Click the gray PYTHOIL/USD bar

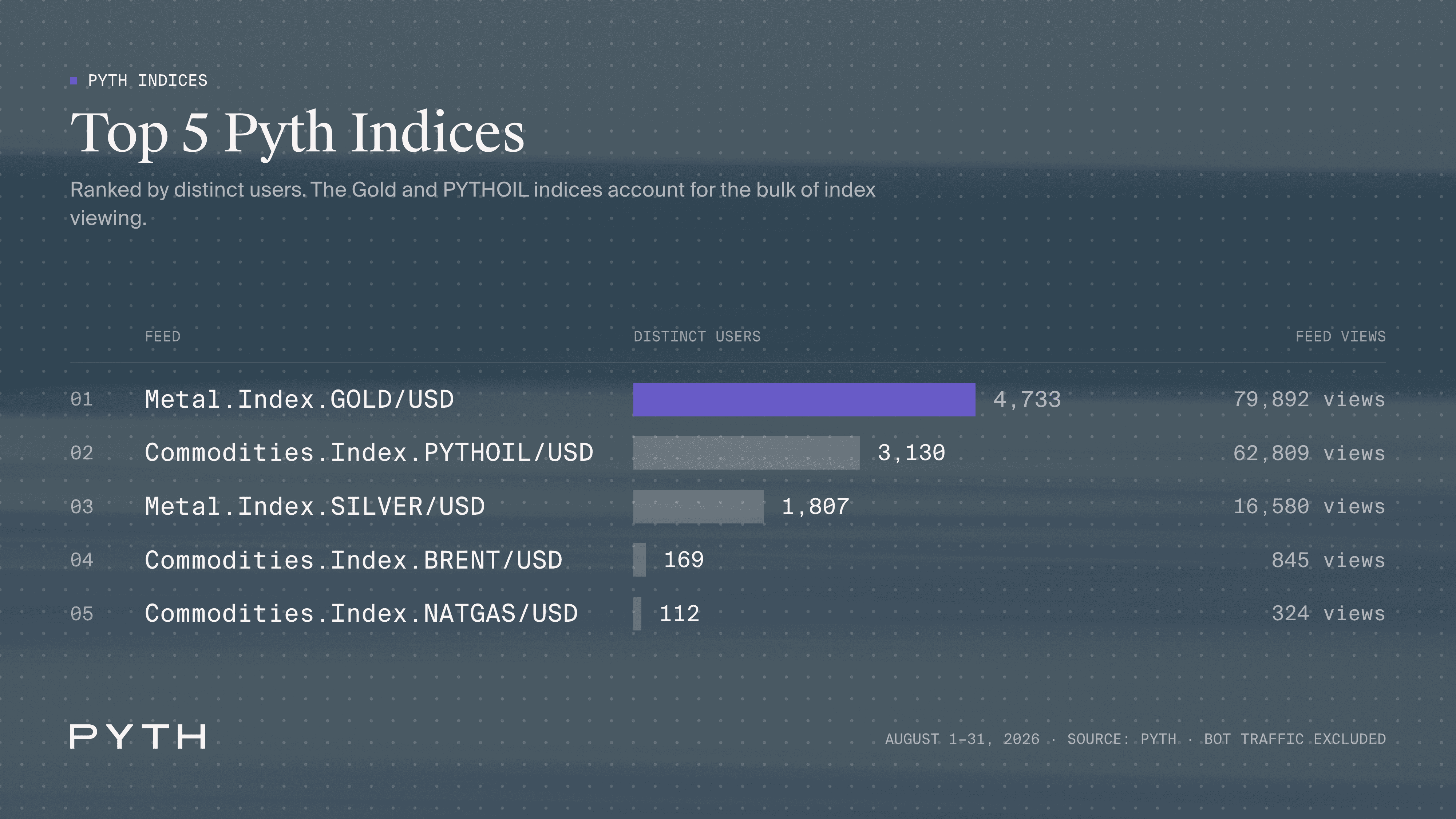pos(746,453)
